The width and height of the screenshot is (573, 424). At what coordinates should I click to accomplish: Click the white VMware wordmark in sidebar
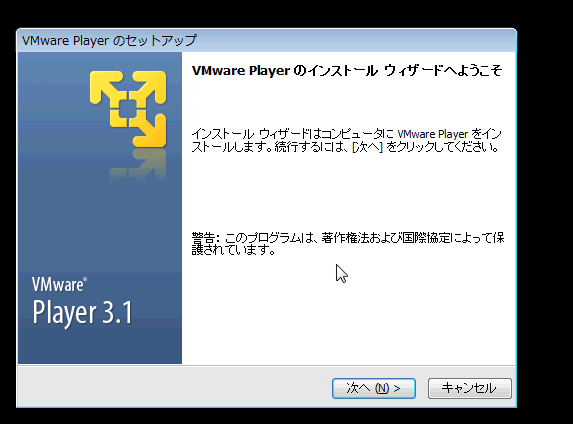tap(57, 285)
